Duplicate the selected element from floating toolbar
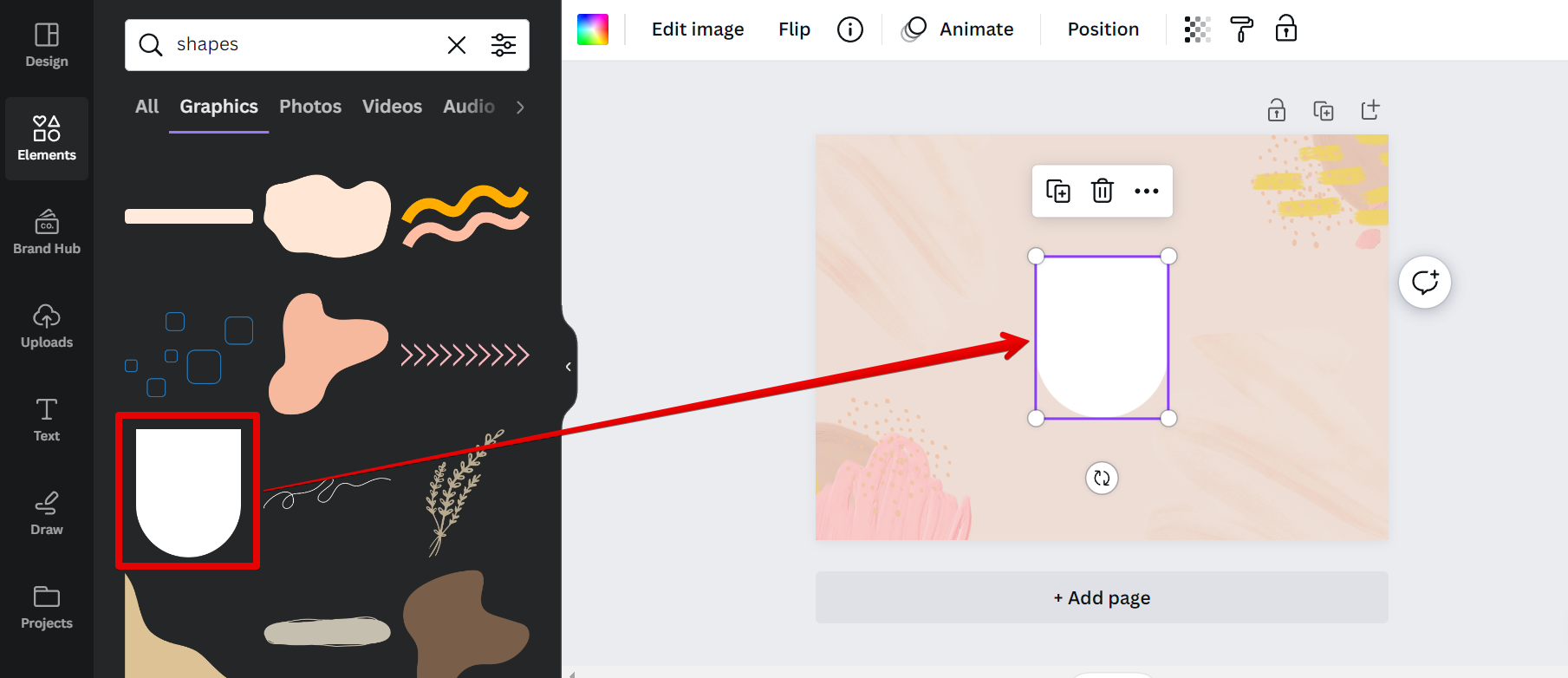Screen dimensions: 1568x678 pyautogui.click(x=1058, y=191)
